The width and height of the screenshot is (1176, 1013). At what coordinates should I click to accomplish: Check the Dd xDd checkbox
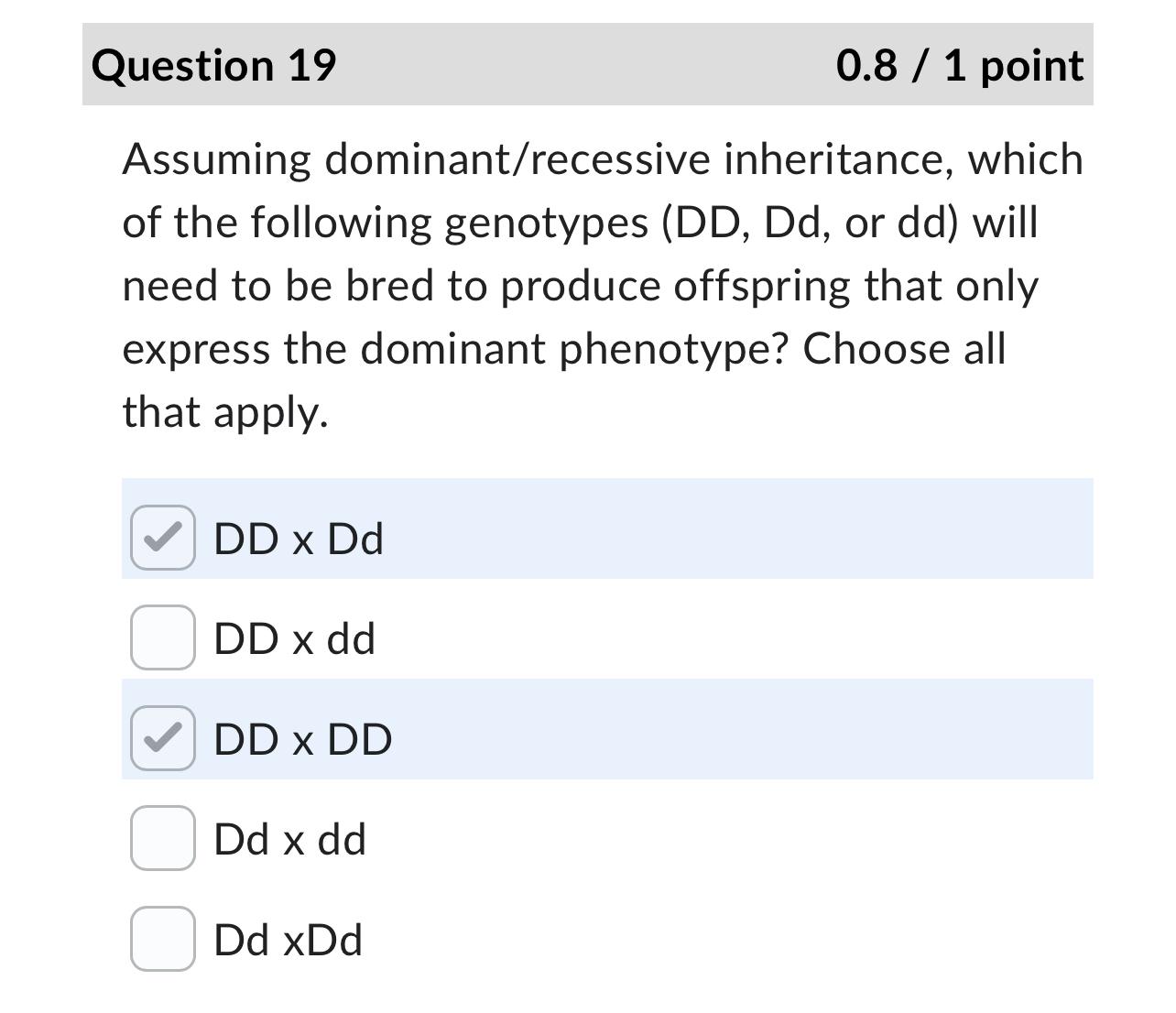point(162,938)
